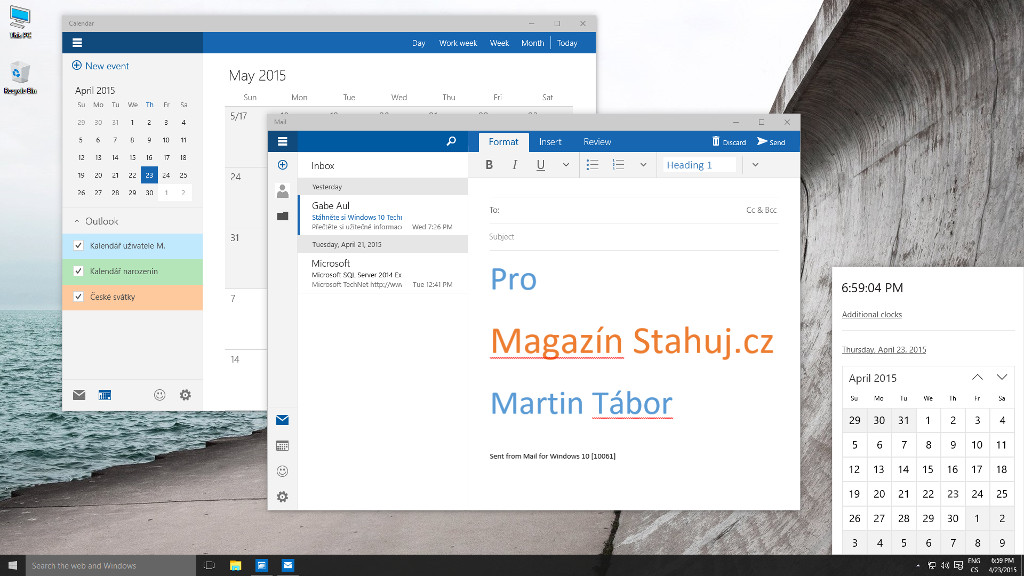
Task: Toggle underline formatting in Mail
Action: click(541, 165)
